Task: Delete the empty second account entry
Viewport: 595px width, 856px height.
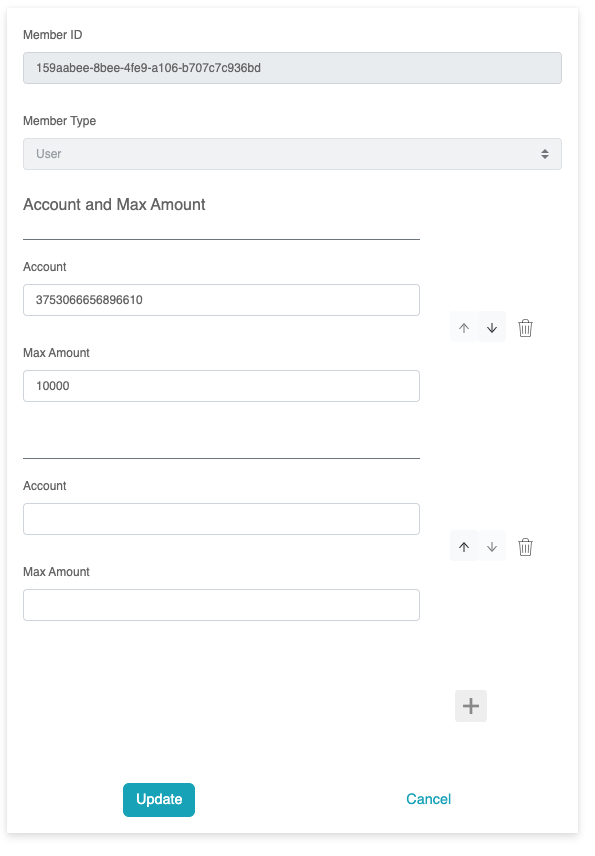Action: pyautogui.click(x=525, y=547)
